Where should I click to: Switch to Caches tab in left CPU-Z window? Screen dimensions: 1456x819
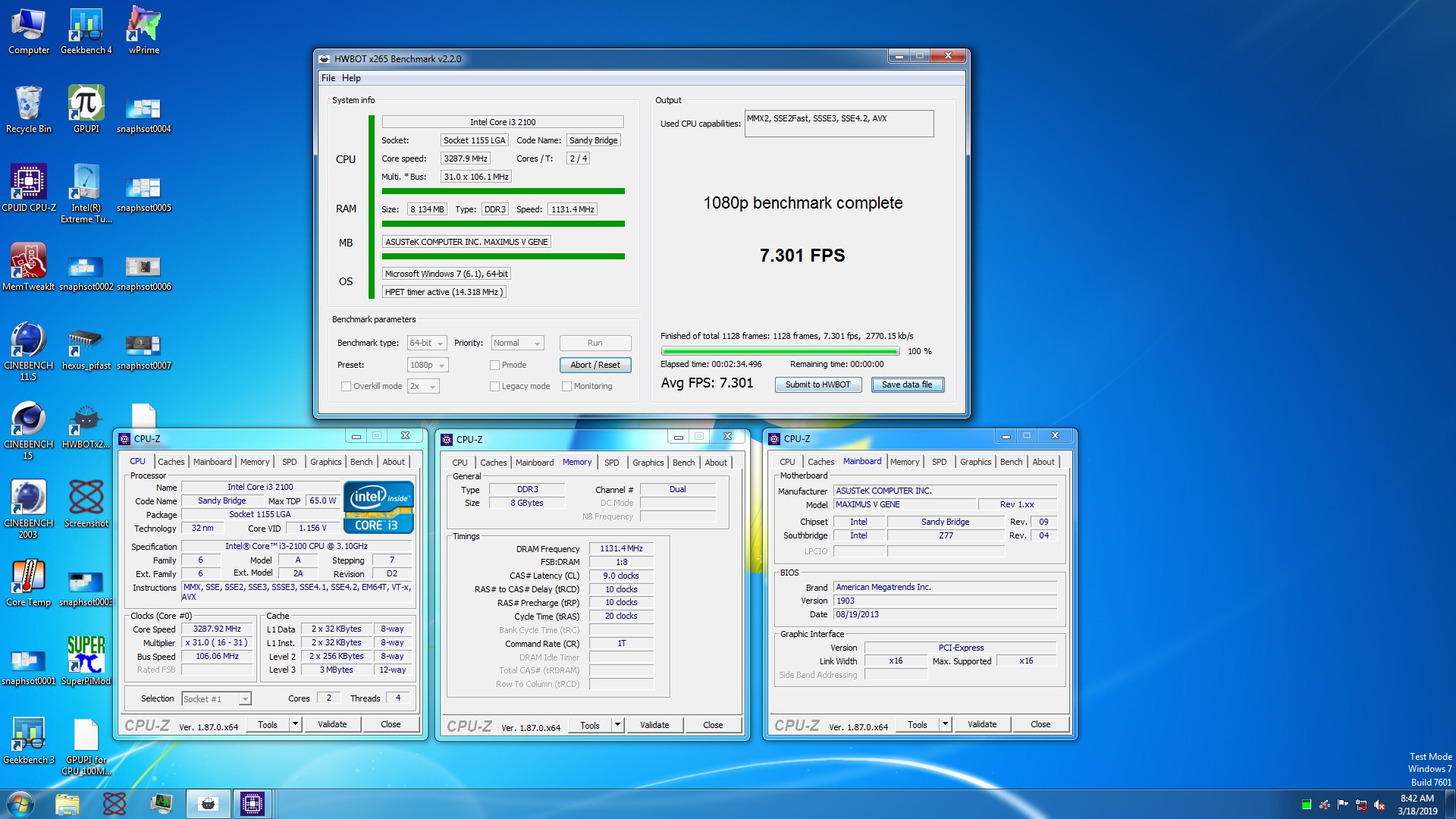(171, 462)
